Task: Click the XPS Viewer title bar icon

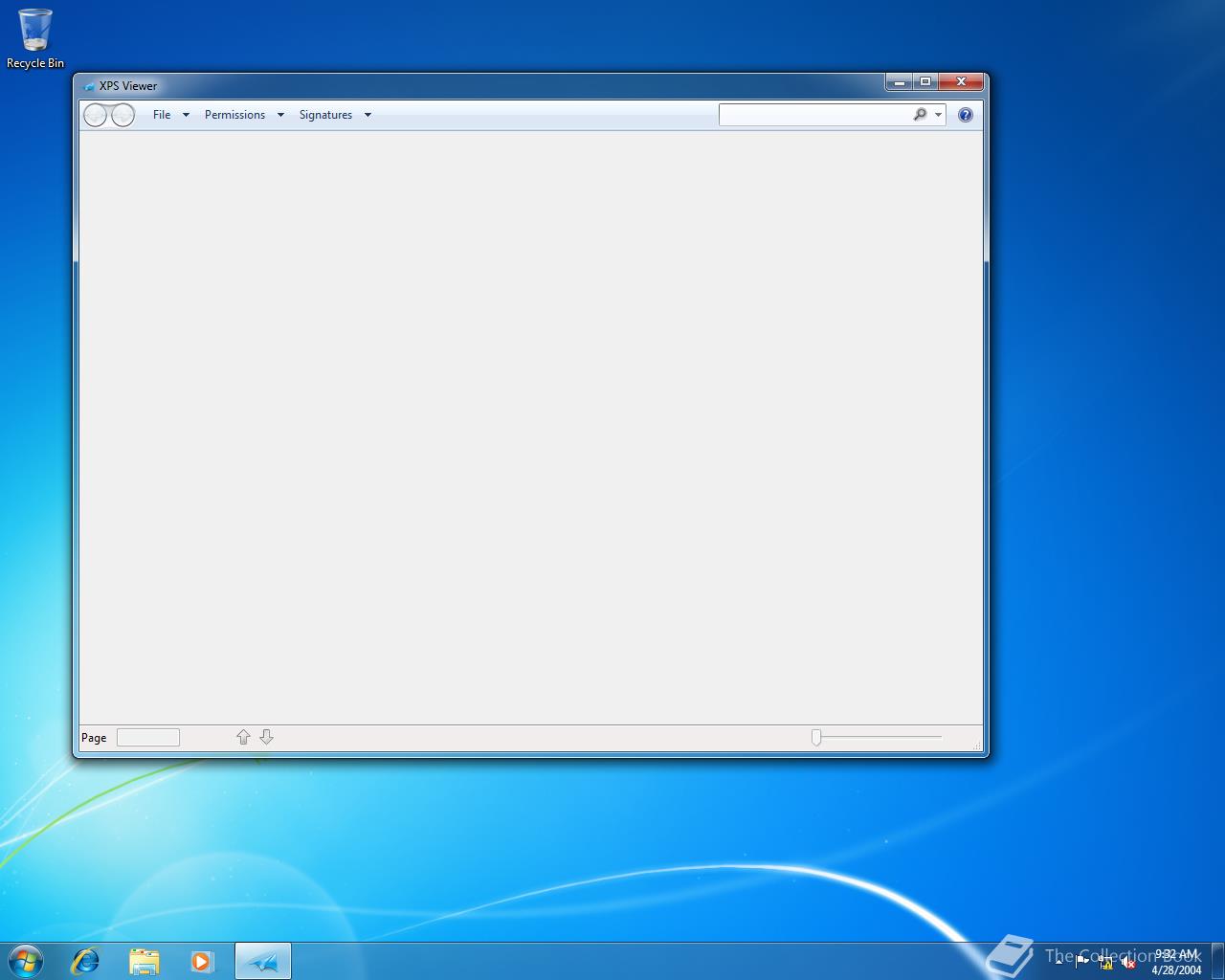Action: click(89, 86)
